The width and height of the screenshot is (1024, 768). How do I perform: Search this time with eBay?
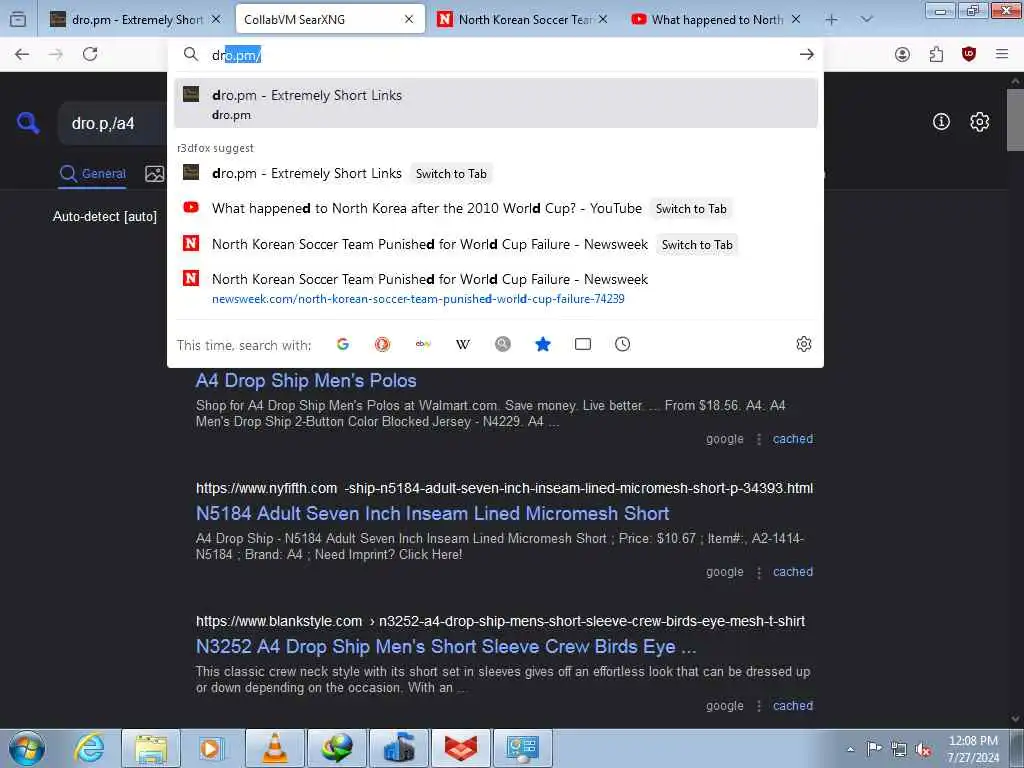pos(423,344)
